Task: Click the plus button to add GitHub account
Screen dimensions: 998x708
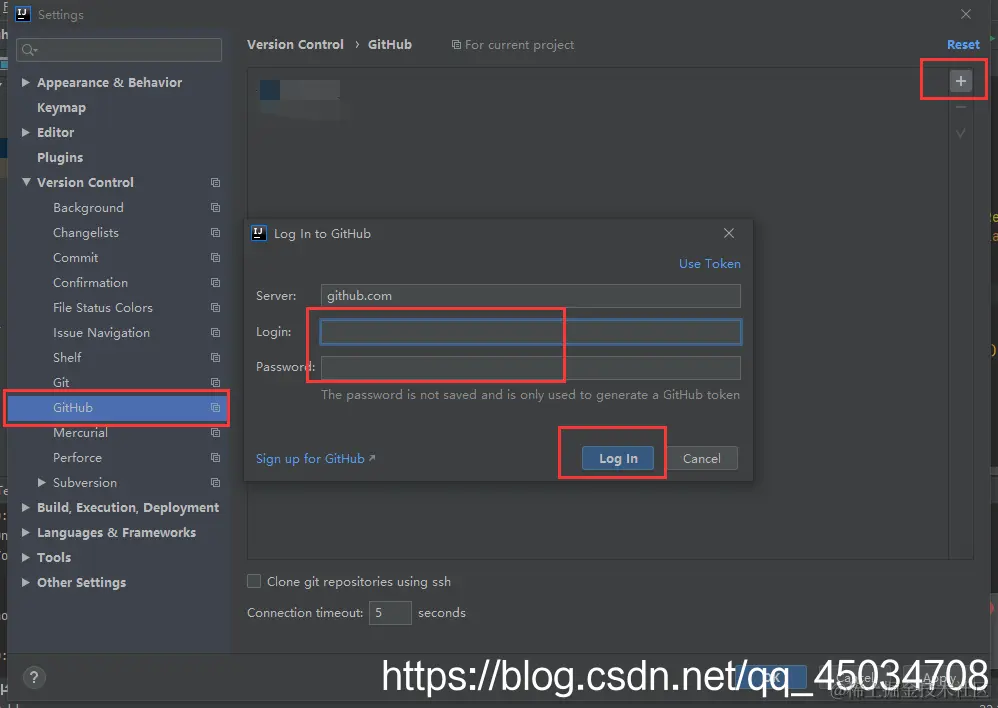Action: click(x=960, y=81)
